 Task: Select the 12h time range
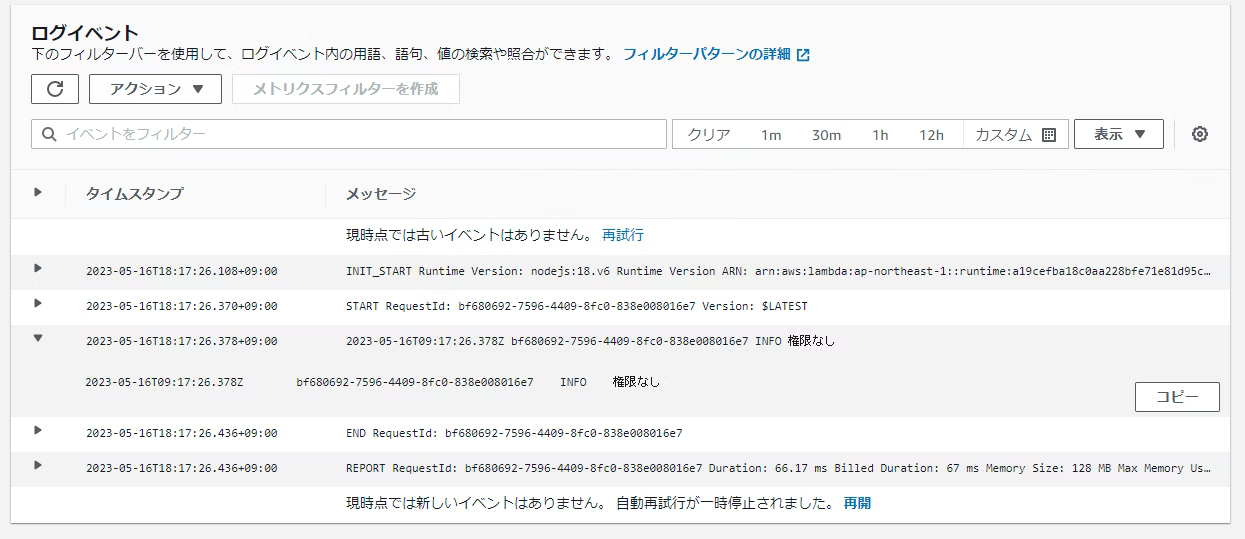tap(931, 135)
